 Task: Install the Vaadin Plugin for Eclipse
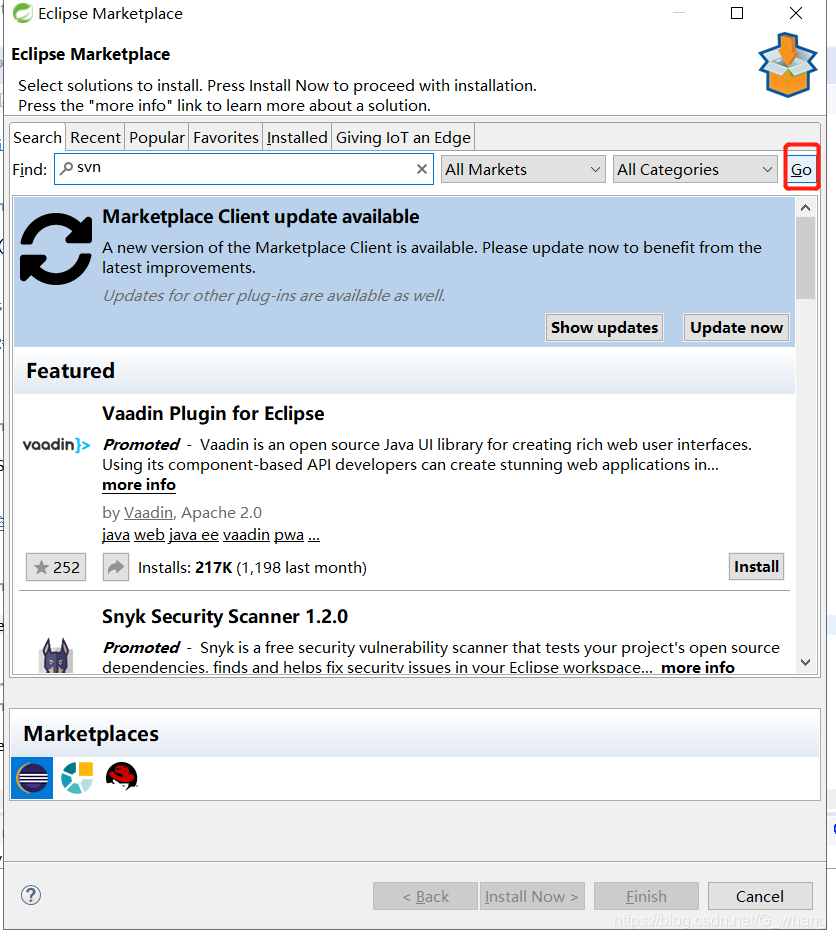756,567
